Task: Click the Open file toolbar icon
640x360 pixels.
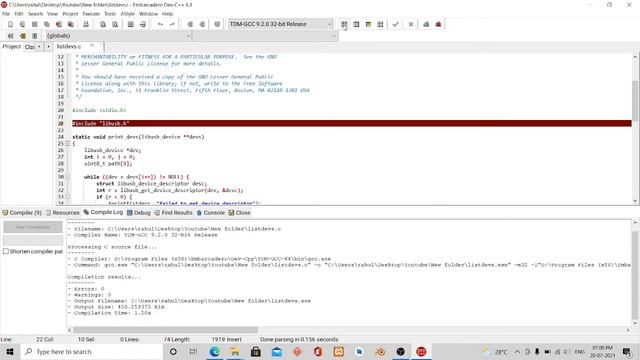Action: coord(22,24)
